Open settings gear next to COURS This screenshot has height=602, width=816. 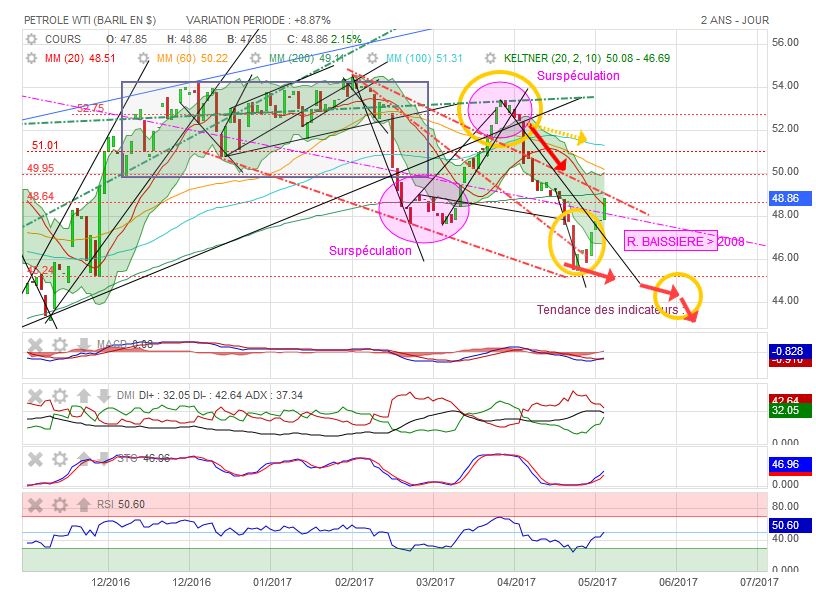click(32, 39)
